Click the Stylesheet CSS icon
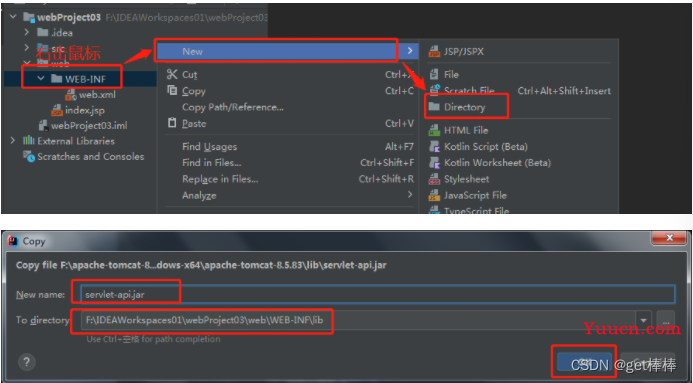Screen dimensions: 693x383 tap(434, 179)
